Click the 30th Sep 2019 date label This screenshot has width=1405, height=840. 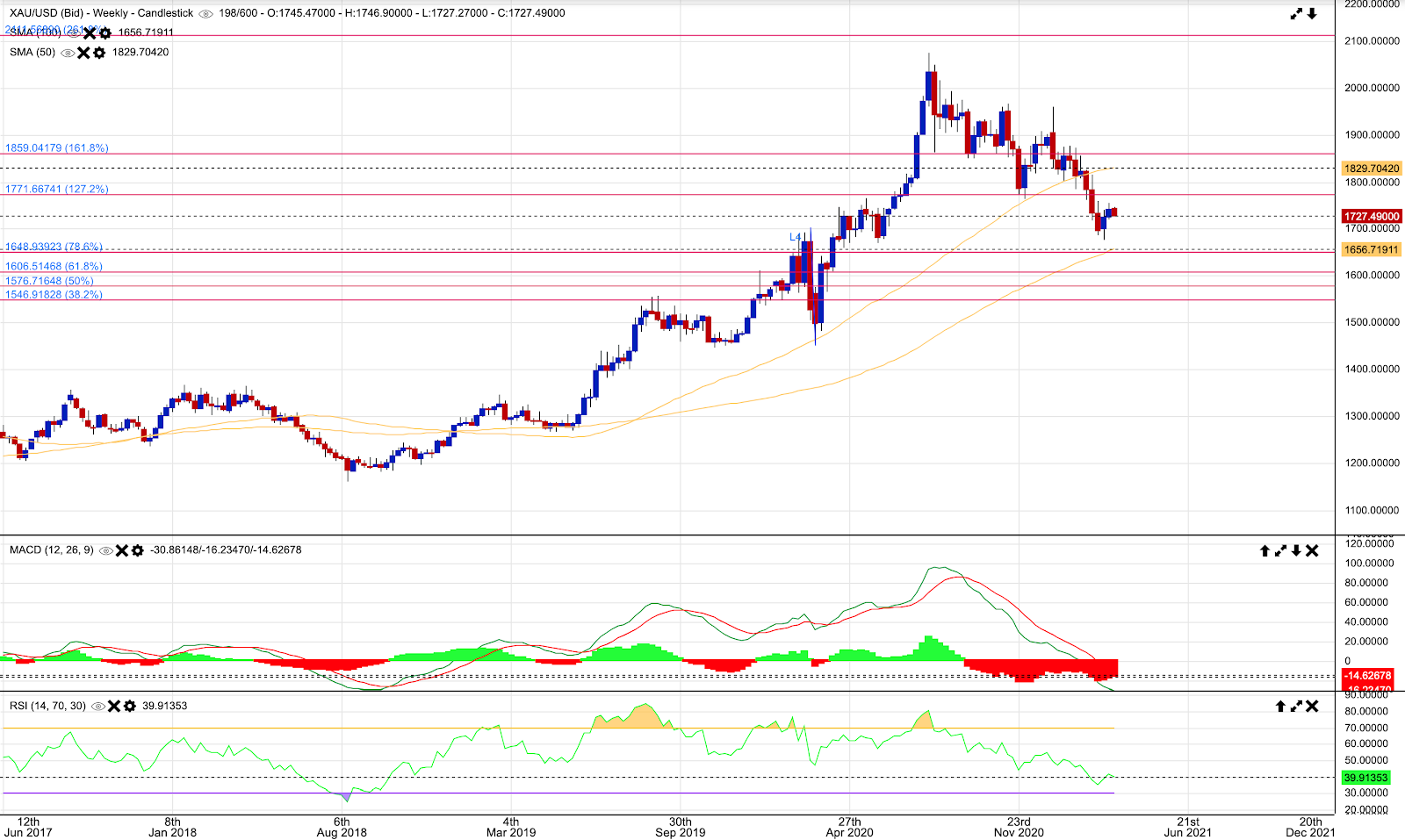coord(680,827)
